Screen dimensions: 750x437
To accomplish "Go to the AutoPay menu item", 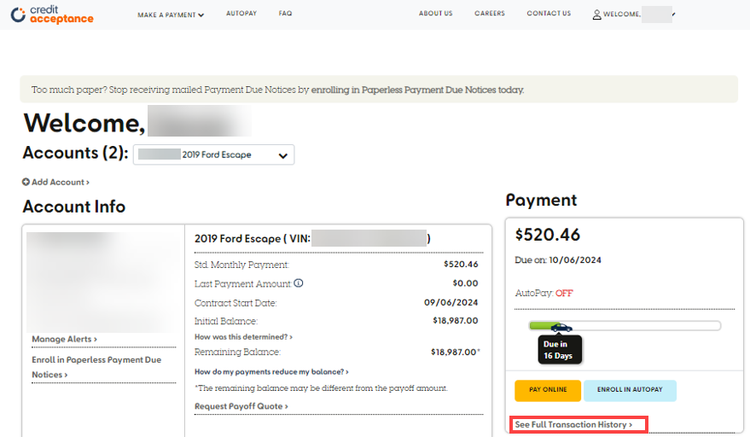I will (241, 15).
